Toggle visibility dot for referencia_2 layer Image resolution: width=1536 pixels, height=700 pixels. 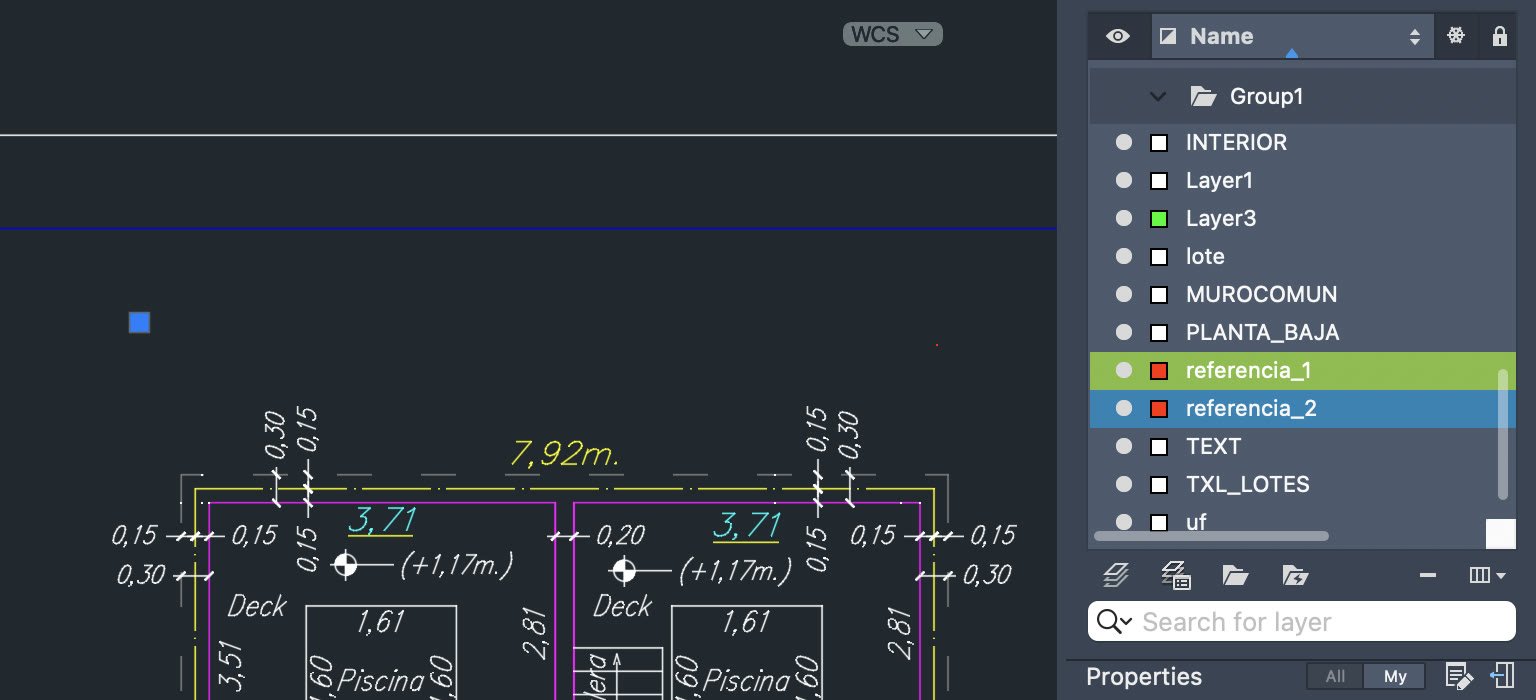pos(1124,409)
